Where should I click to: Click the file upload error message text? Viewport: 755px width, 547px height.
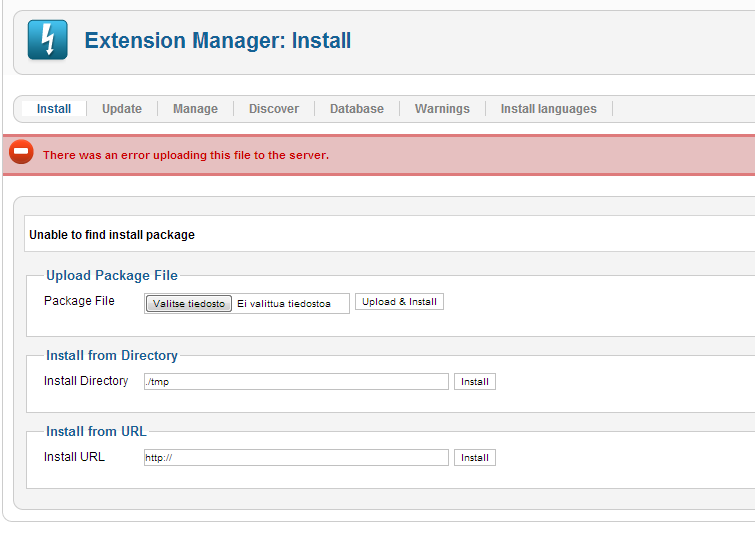coord(186,155)
